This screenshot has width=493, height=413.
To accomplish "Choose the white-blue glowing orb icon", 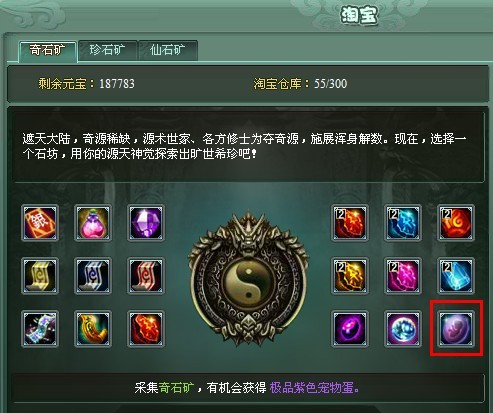I will pos(403,329).
